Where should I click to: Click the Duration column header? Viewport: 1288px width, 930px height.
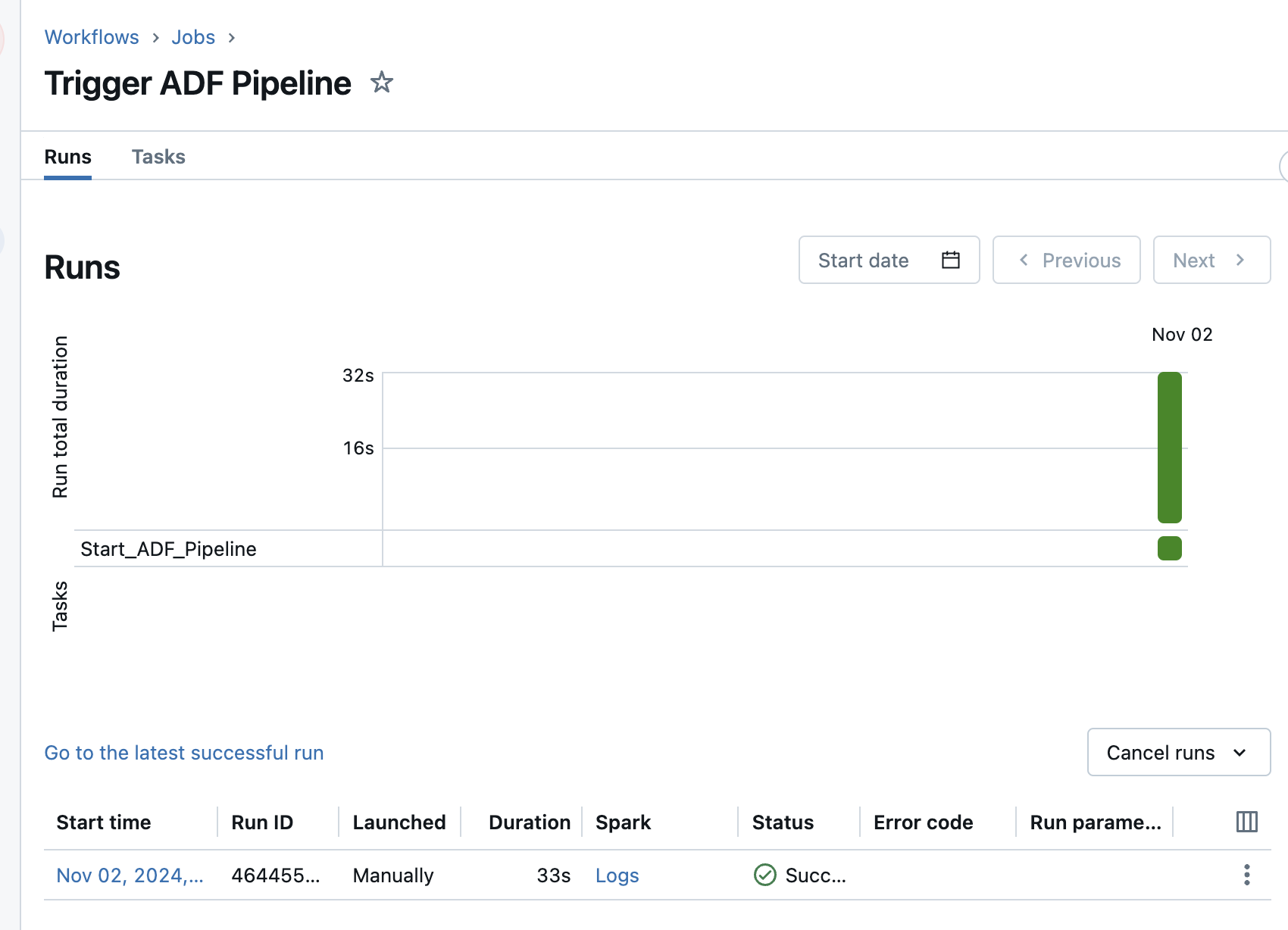pos(529,822)
